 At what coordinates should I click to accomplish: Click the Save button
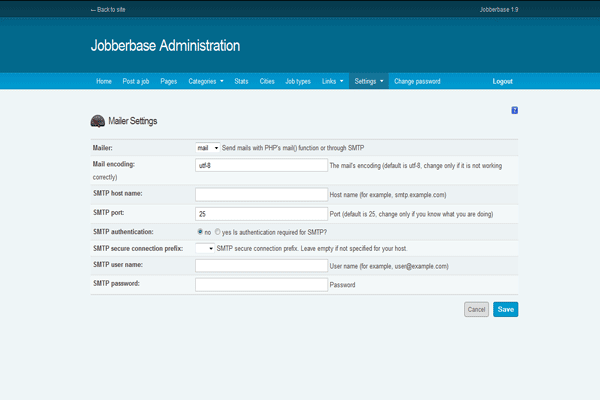(x=505, y=309)
